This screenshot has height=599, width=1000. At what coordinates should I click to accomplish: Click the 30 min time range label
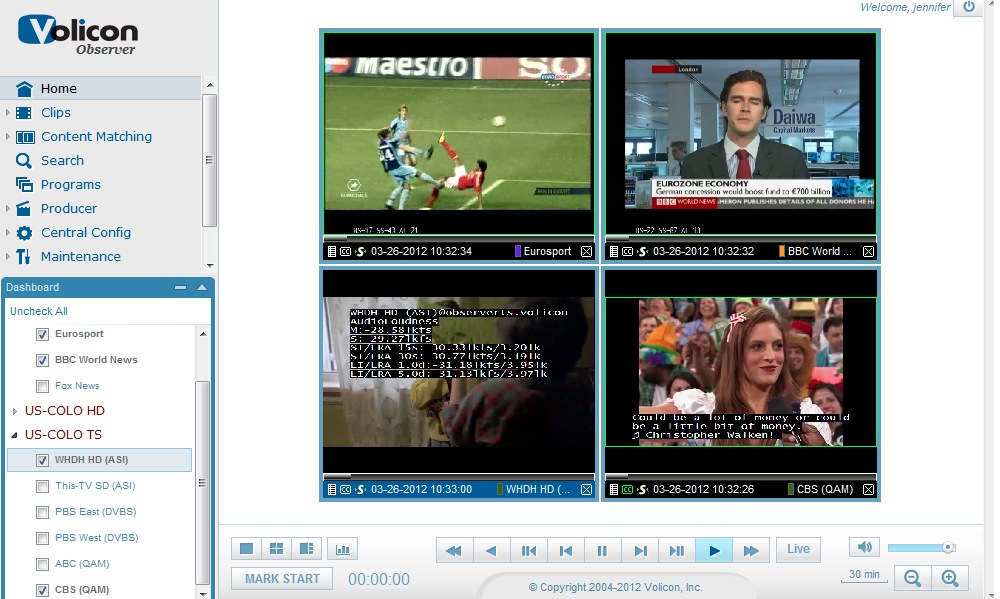pyautogui.click(x=864, y=574)
